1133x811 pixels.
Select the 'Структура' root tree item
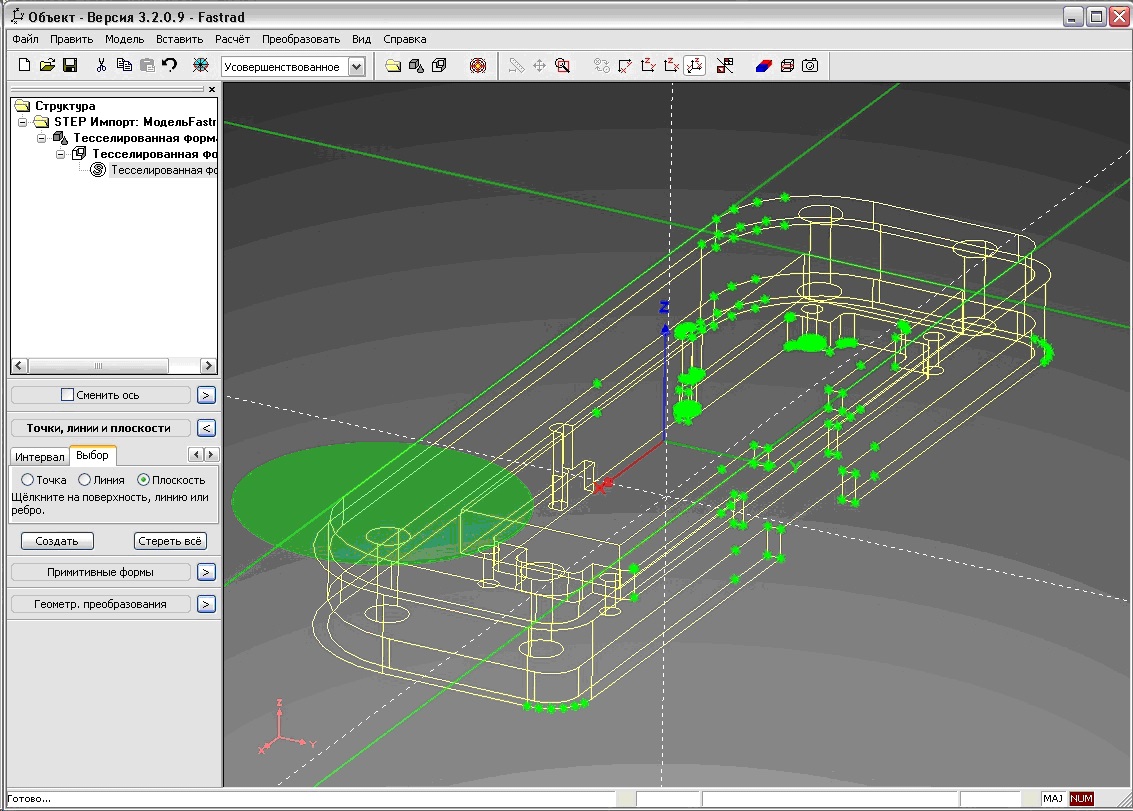coord(65,106)
